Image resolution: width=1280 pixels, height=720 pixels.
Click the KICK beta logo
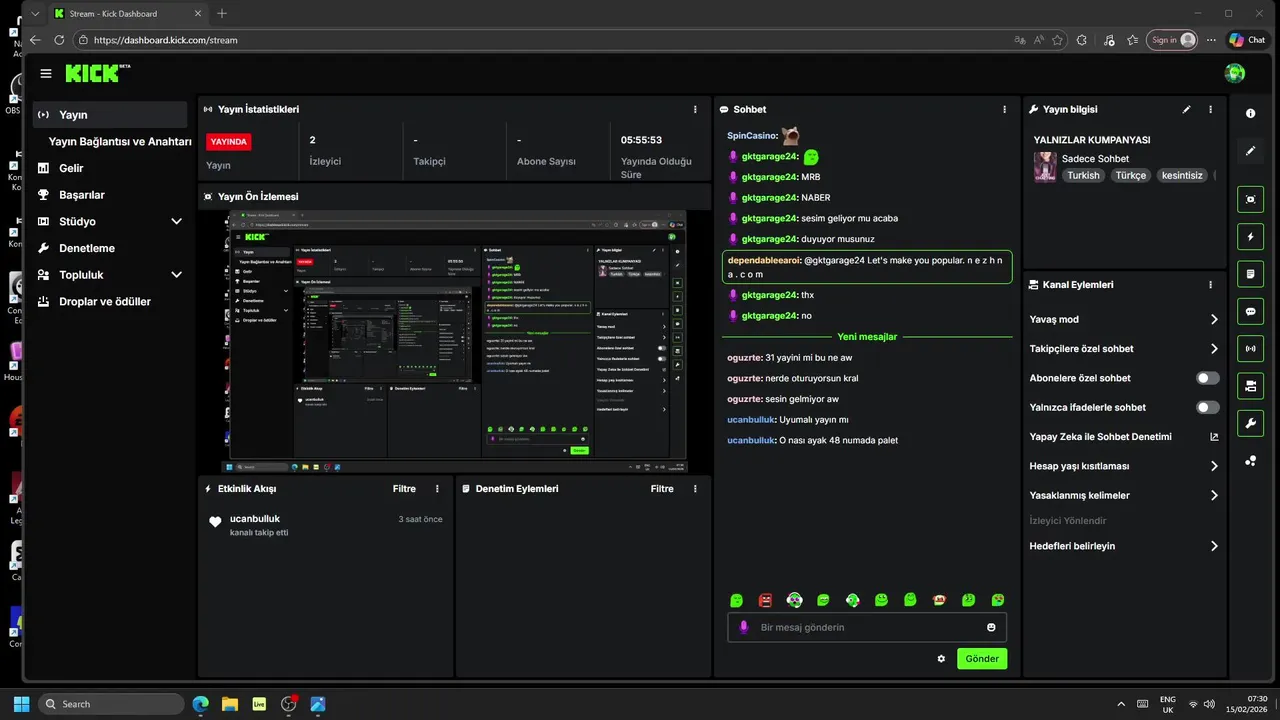point(97,73)
